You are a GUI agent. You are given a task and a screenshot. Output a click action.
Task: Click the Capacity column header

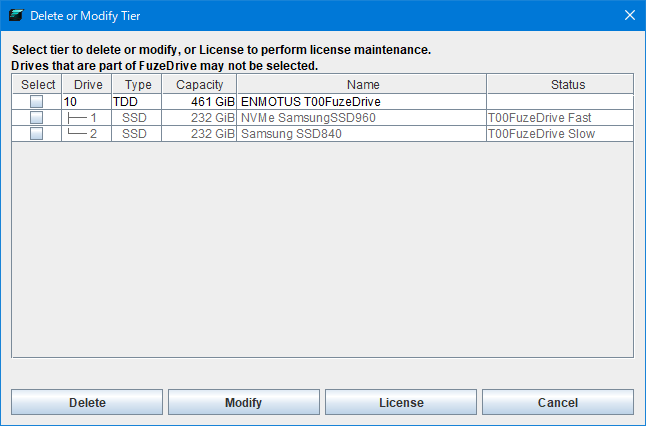click(199, 84)
